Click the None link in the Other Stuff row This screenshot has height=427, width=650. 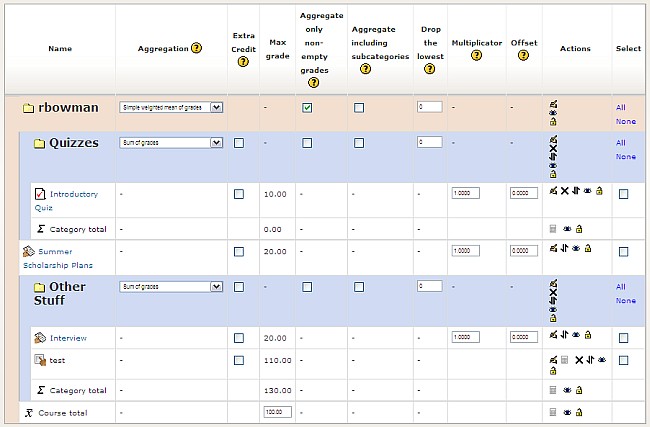click(x=625, y=300)
